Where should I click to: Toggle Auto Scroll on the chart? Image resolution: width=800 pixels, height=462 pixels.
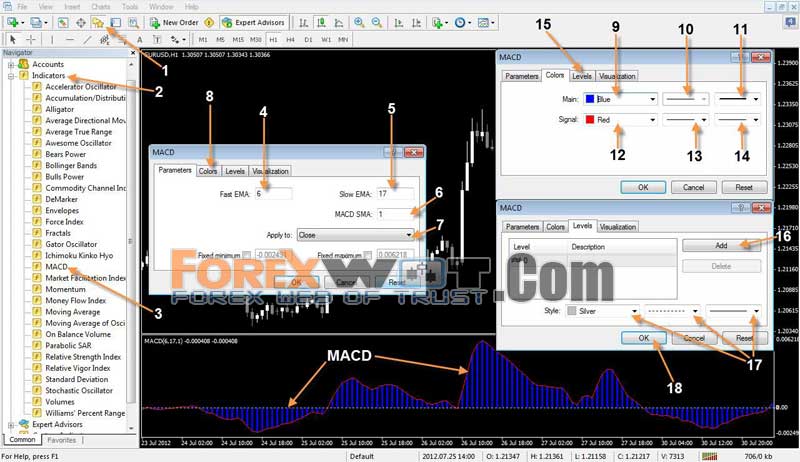(399, 22)
